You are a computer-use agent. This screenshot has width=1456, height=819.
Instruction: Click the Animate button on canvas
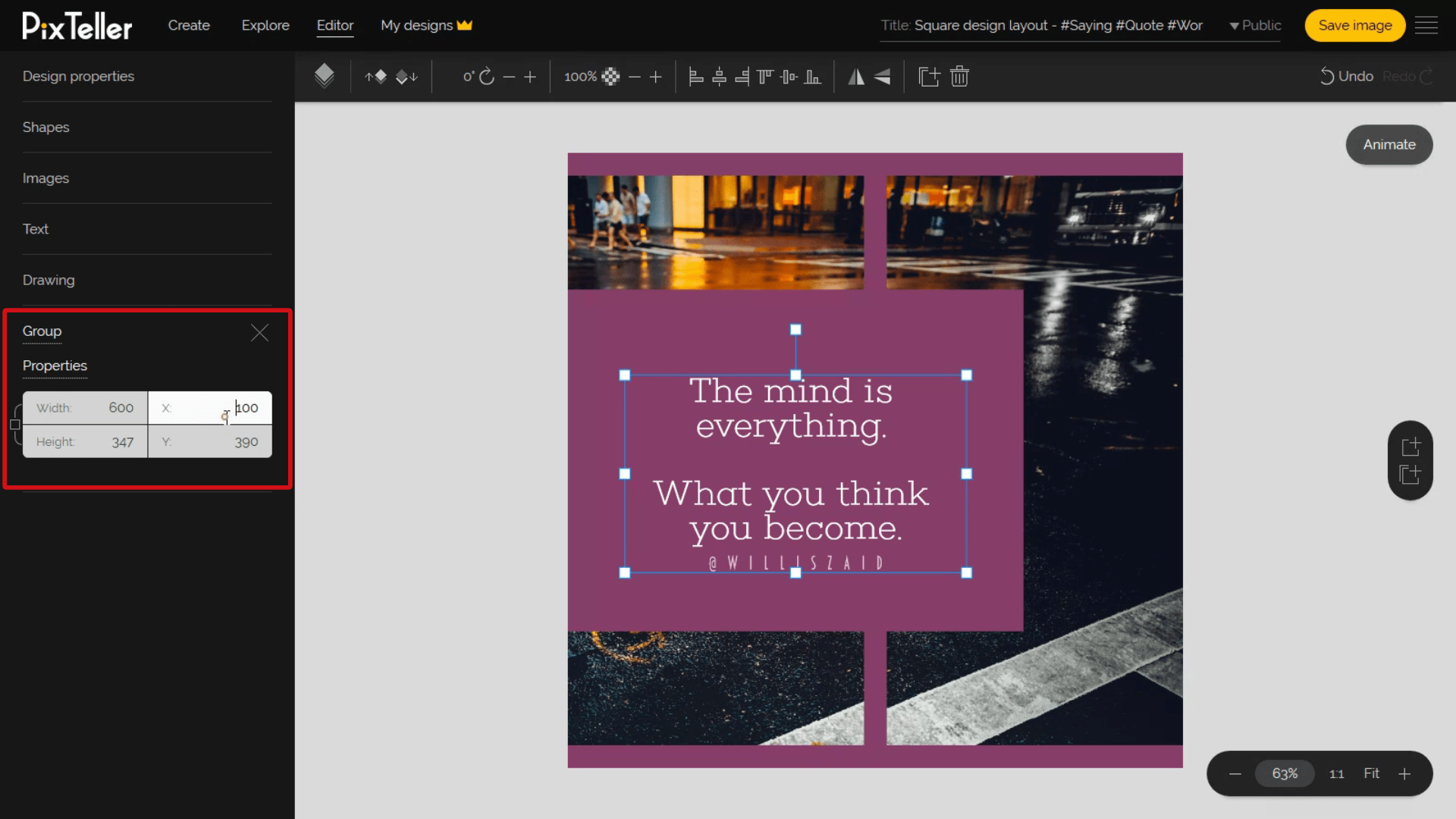(1389, 144)
